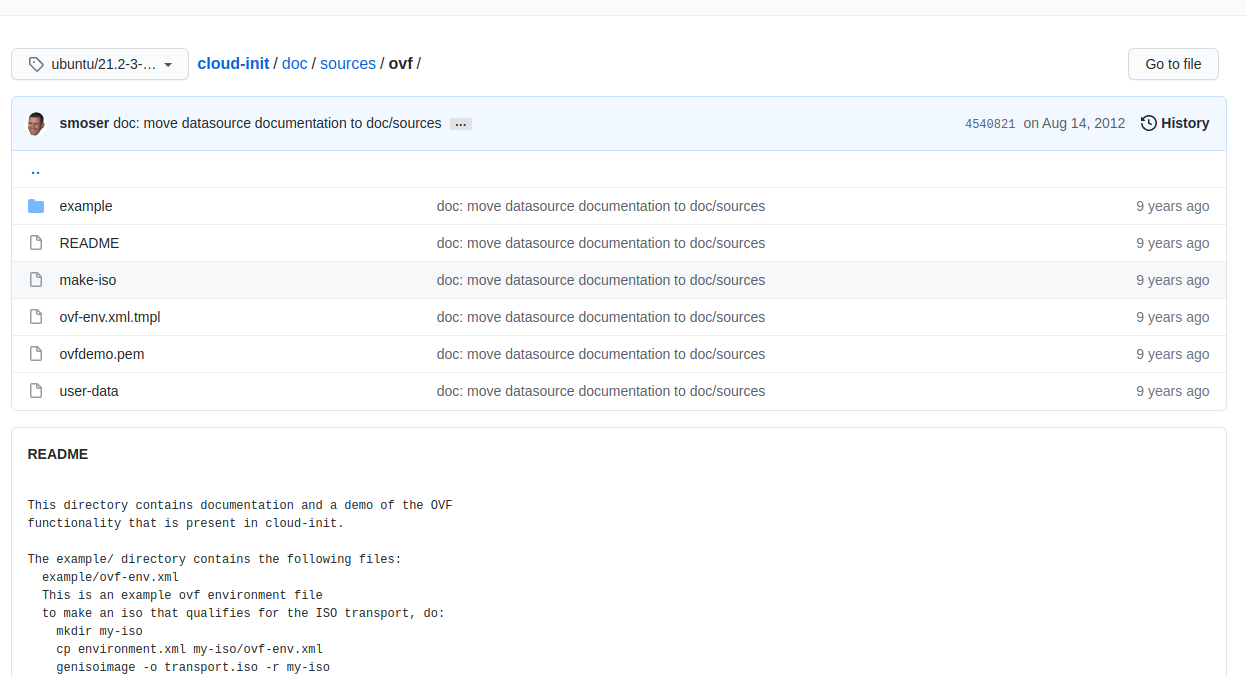Click the example folder icon
Image resolution: width=1246 pixels, height=677 pixels.
[36, 206]
